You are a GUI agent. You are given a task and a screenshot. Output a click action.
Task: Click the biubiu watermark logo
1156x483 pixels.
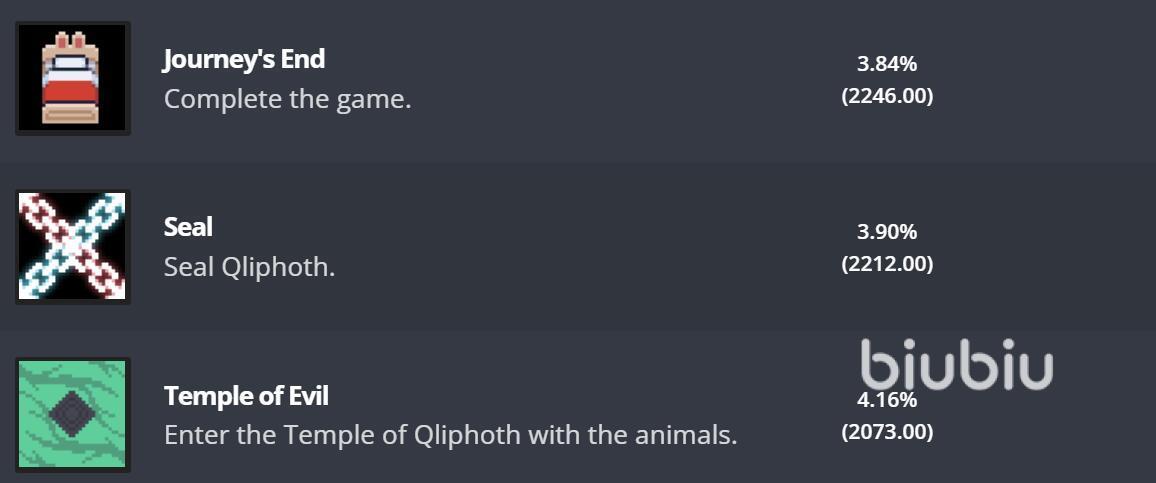(957, 364)
